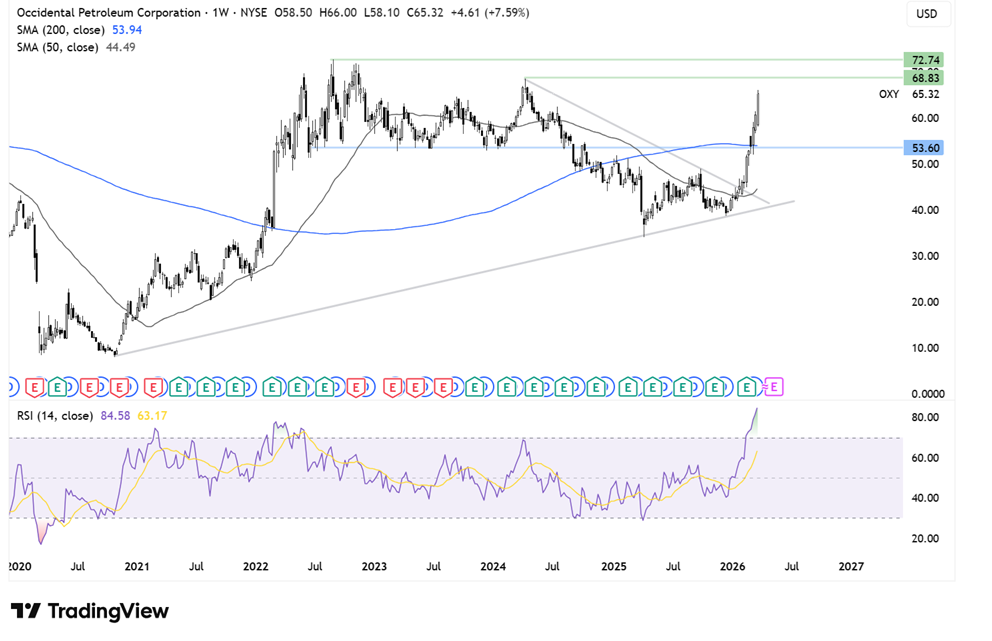The image size is (992, 641).
Task: Click the TradingView logo
Action: coord(90,611)
